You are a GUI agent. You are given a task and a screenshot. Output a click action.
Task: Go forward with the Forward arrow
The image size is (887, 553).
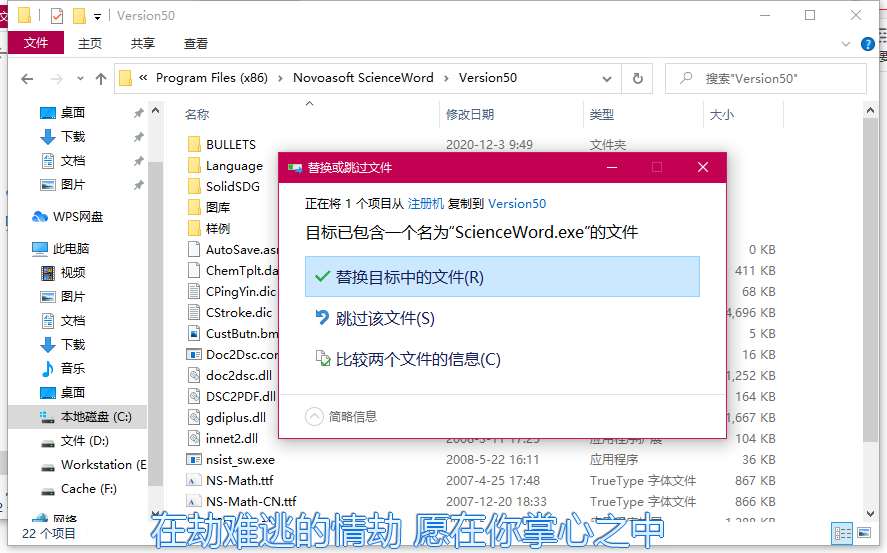click(x=57, y=79)
